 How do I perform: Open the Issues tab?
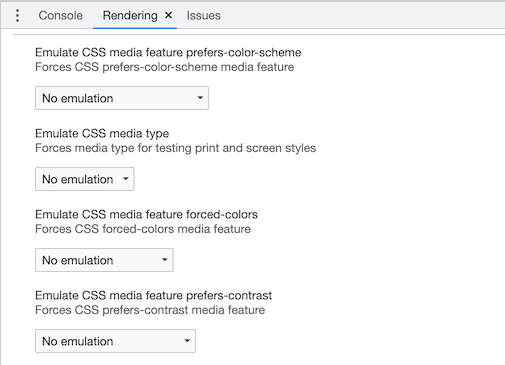coord(203,16)
